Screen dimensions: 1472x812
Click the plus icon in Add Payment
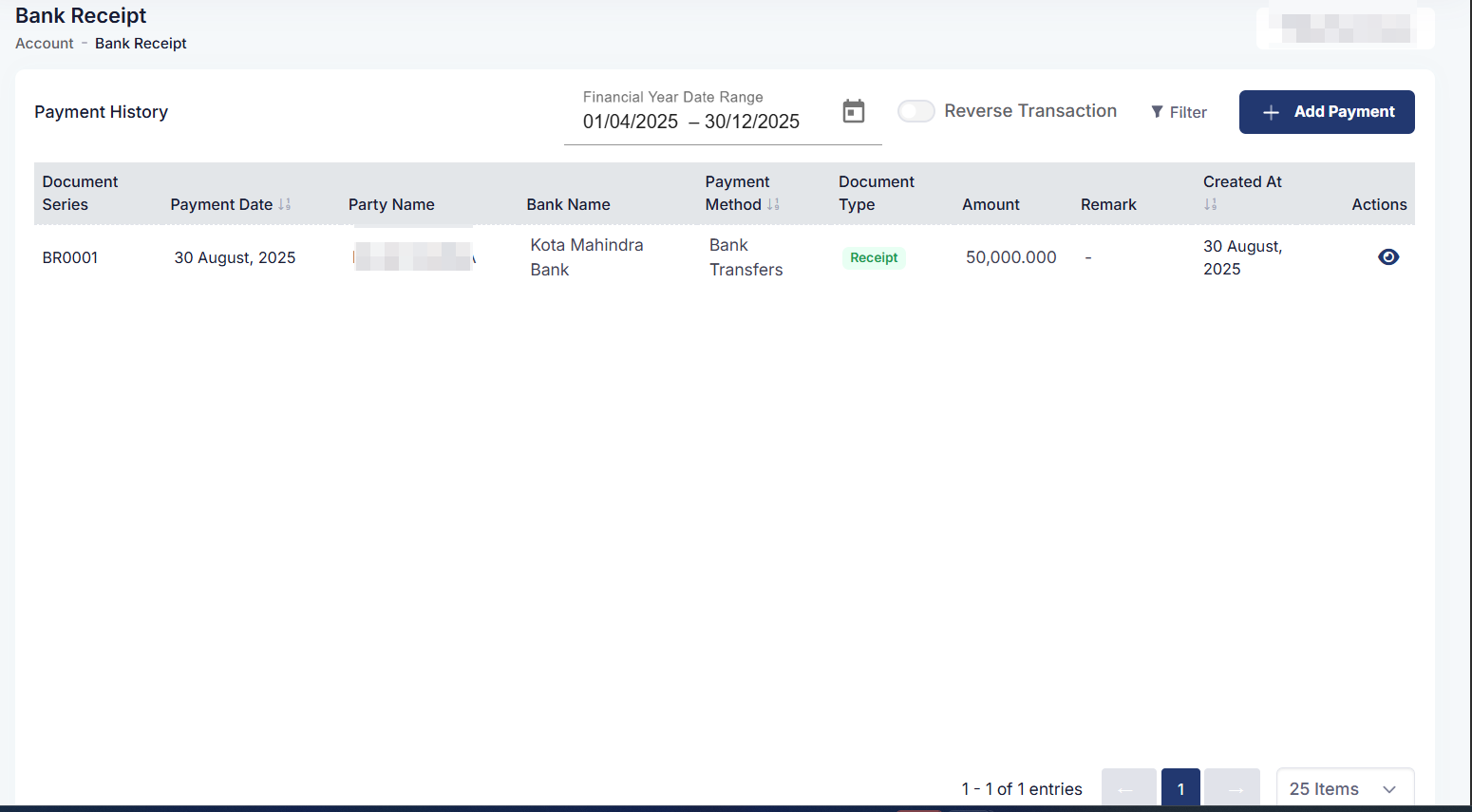(x=1271, y=112)
